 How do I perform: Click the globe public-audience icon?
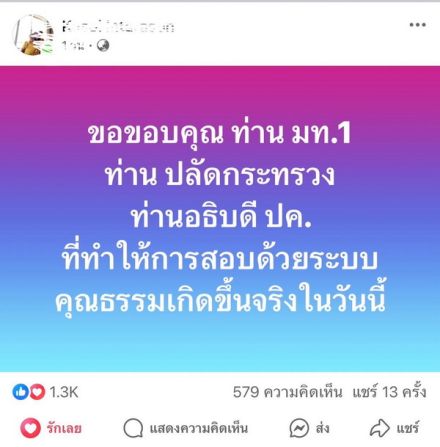(x=103, y=45)
